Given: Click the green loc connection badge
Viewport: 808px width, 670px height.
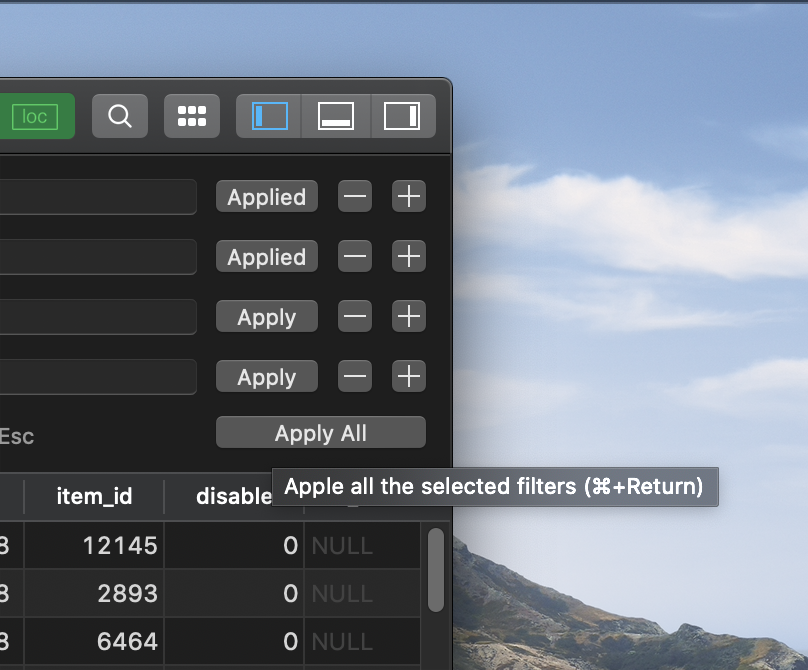Looking at the screenshot, I should (x=37, y=115).
